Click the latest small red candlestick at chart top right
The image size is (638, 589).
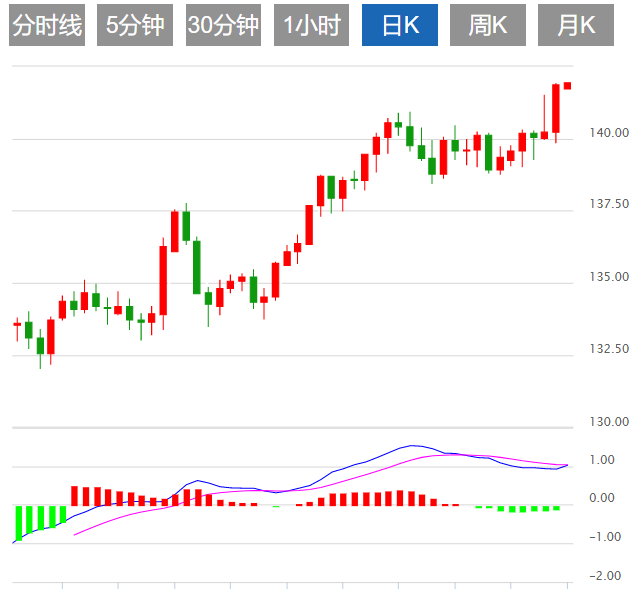(567, 86)
